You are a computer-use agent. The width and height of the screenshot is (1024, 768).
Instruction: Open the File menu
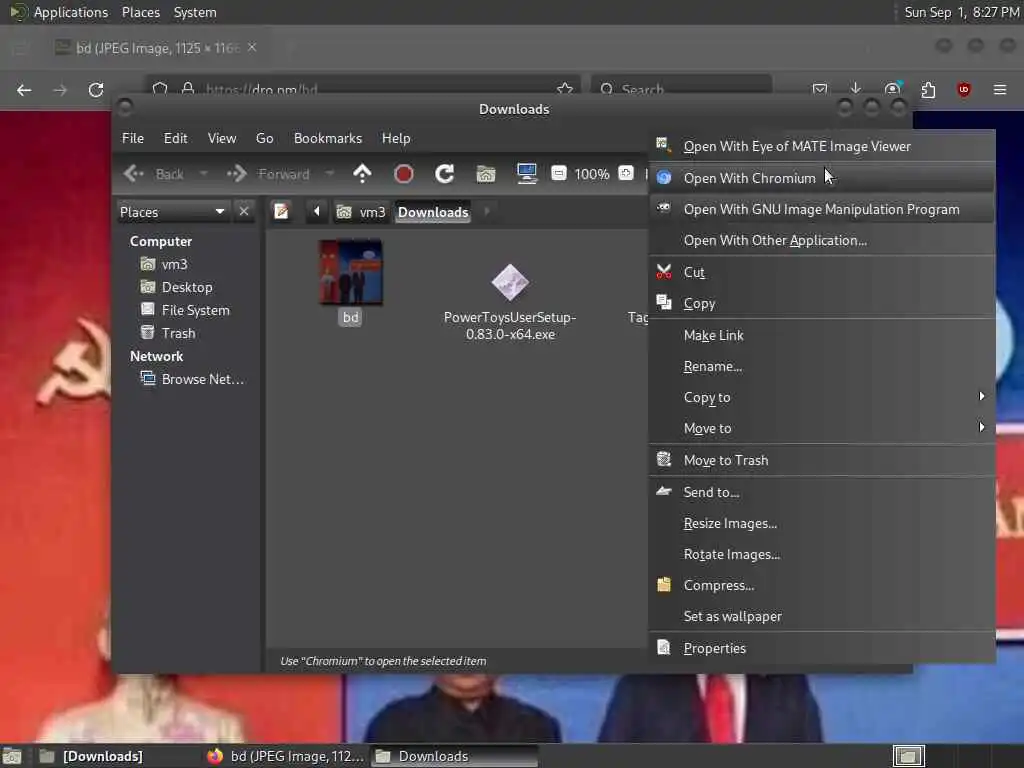[x=133, y=138]
